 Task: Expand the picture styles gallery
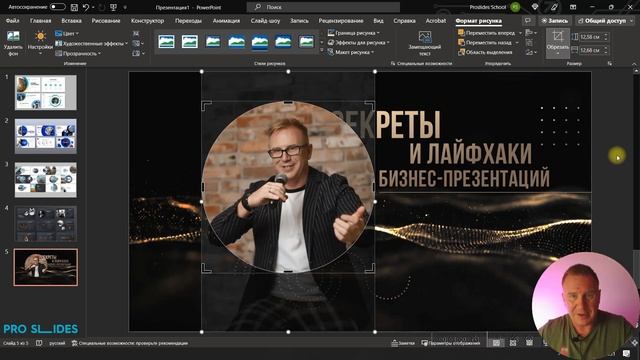tap(322, 51)
